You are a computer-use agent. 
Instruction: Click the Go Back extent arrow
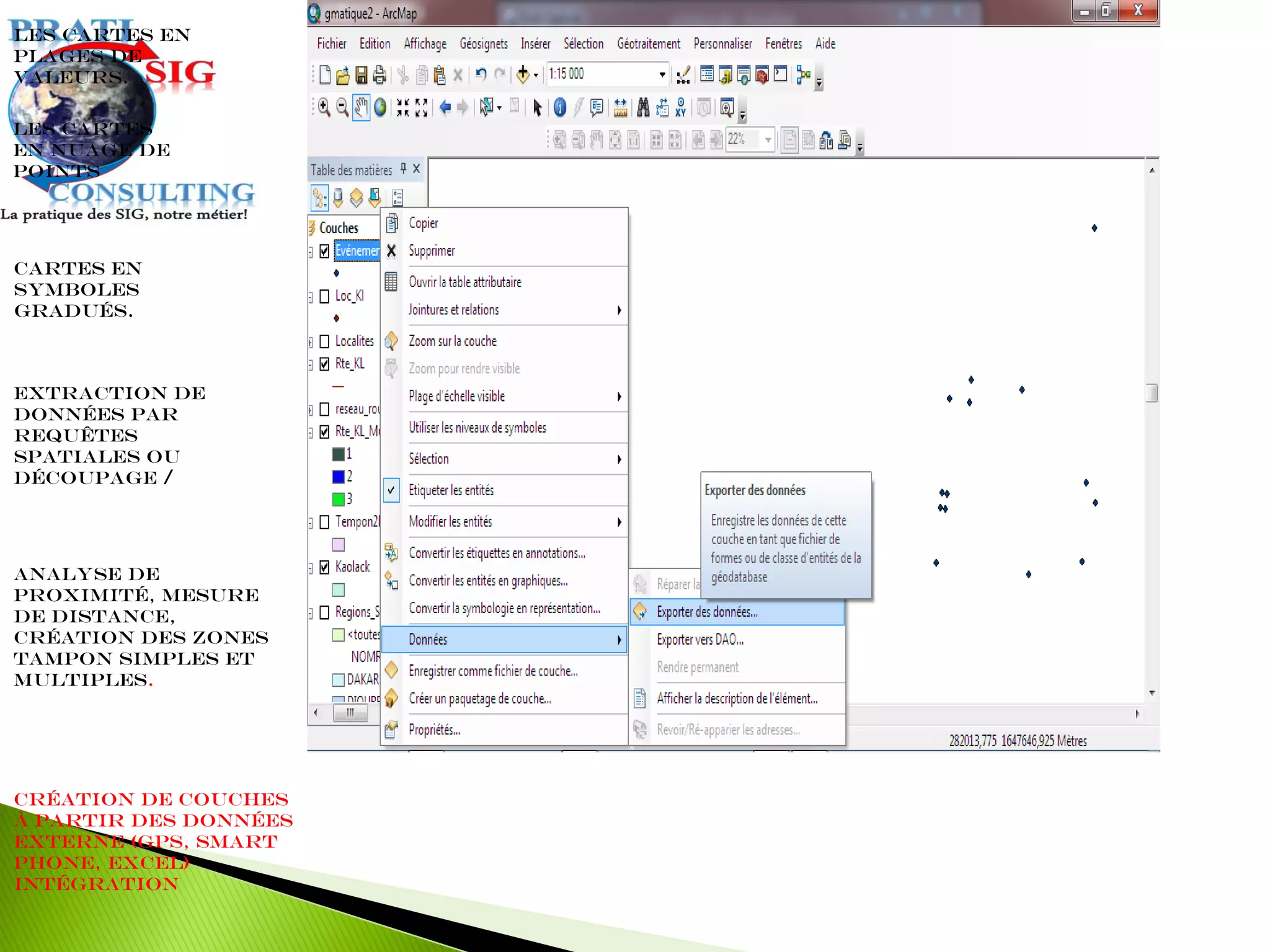pos(445,108)
